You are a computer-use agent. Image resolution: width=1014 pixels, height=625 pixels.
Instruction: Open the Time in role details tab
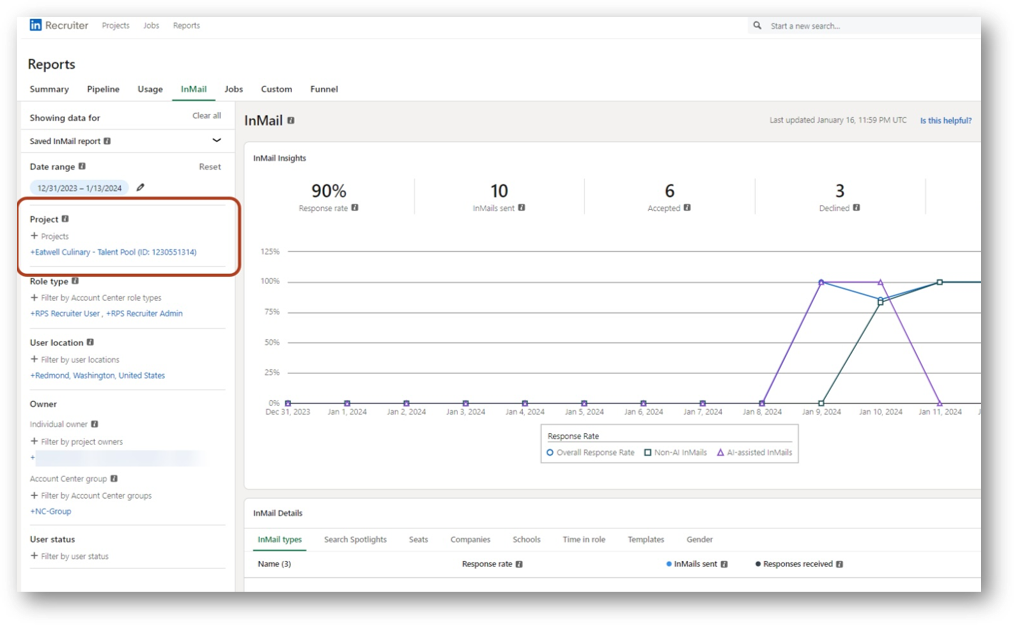(584, 540)
